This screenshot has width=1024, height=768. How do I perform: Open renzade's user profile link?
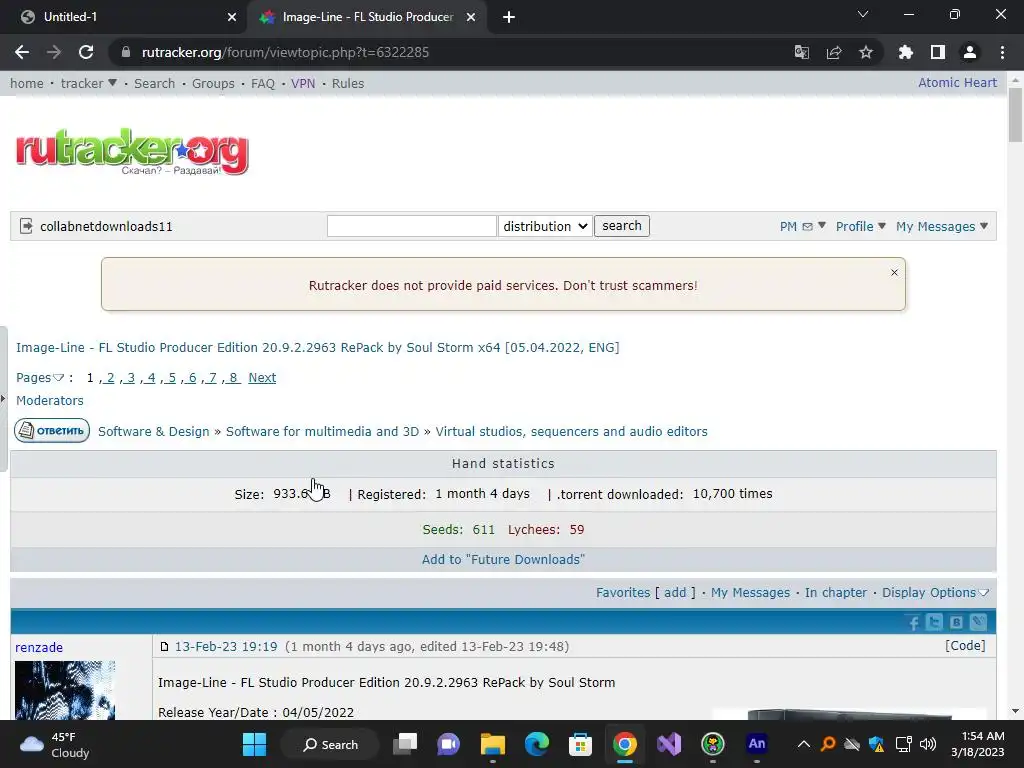coord(39,647)
